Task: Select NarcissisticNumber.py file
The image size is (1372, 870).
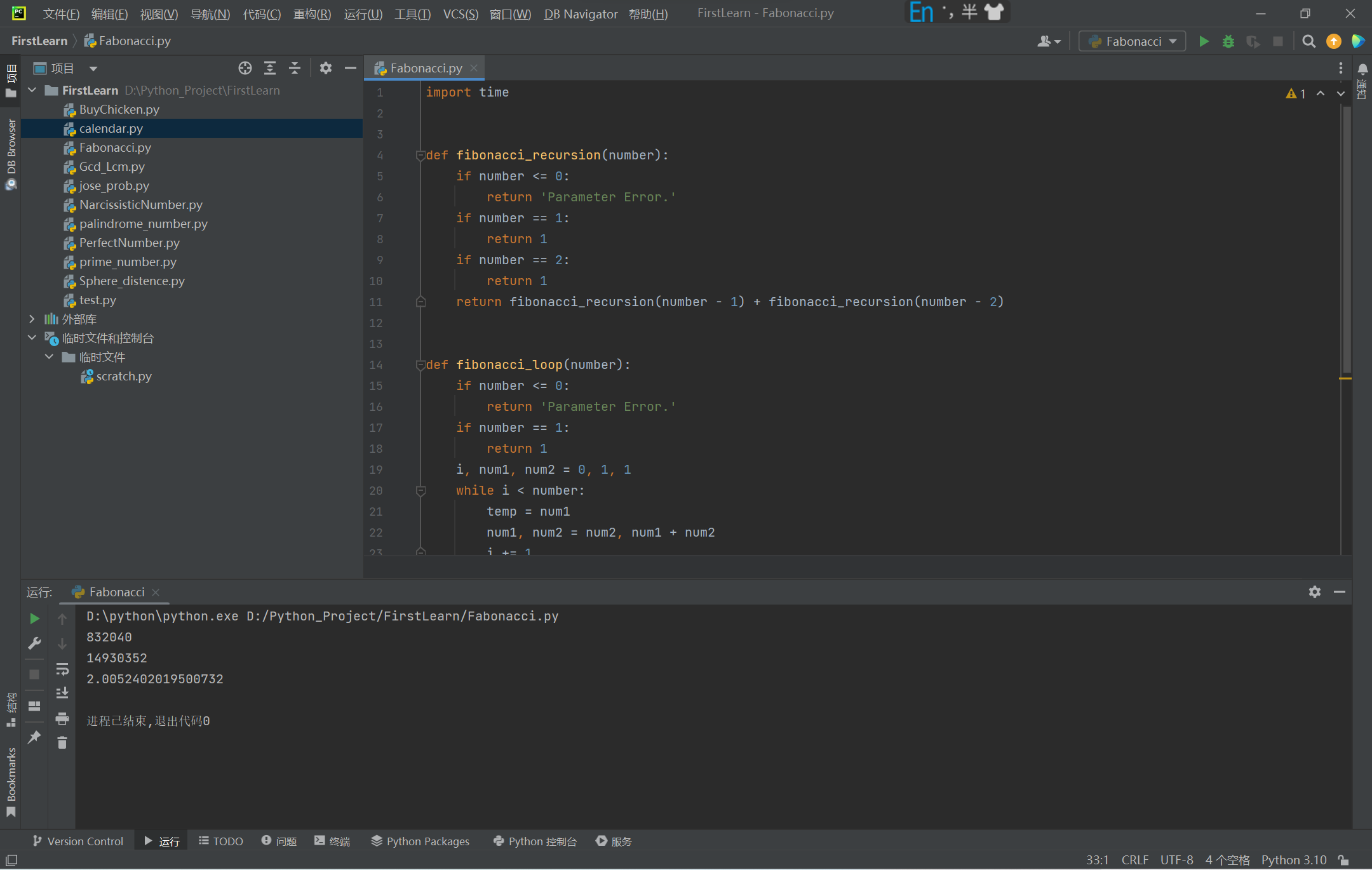Action: click(140, 204)
